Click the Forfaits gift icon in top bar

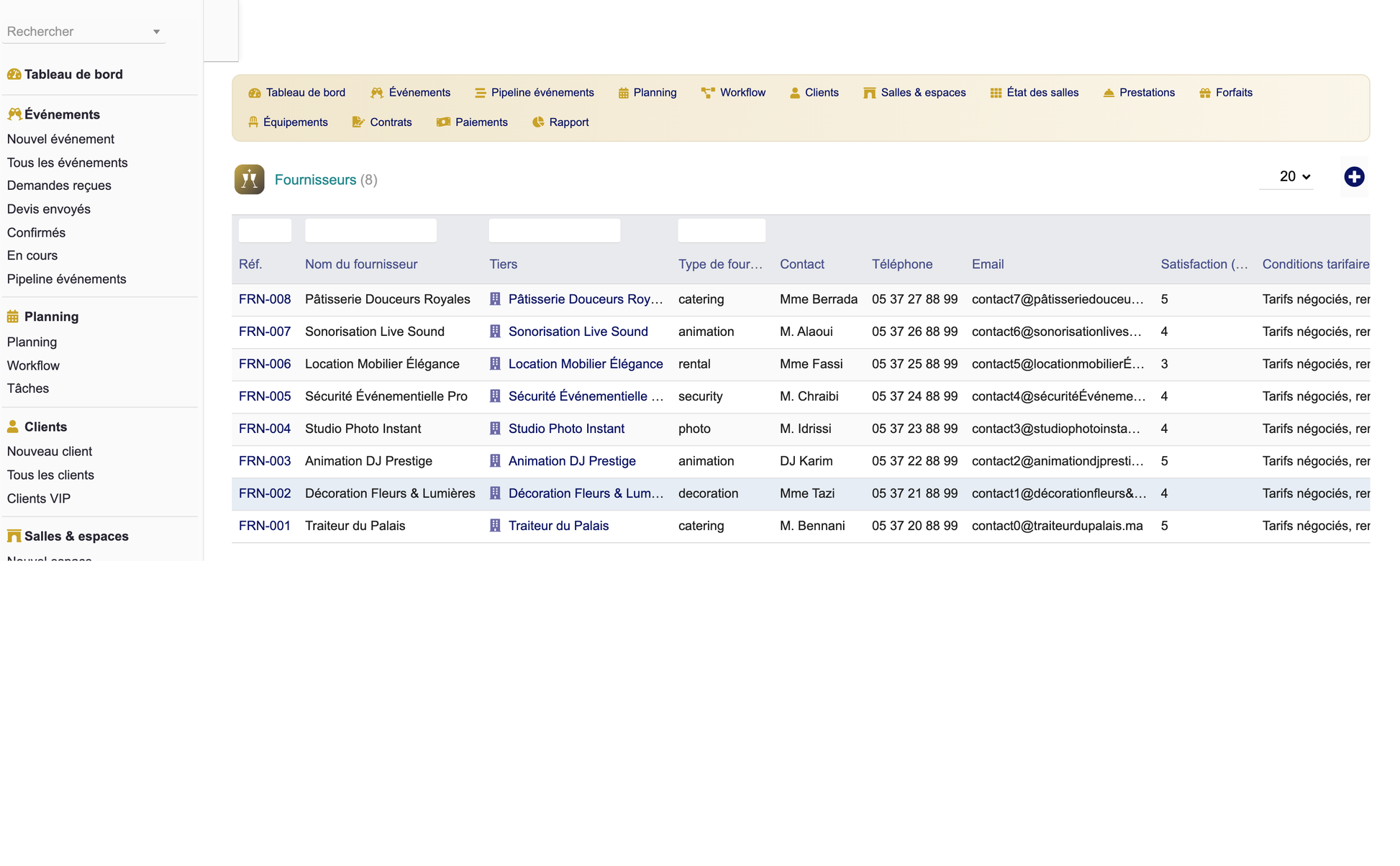[1205, 93]
